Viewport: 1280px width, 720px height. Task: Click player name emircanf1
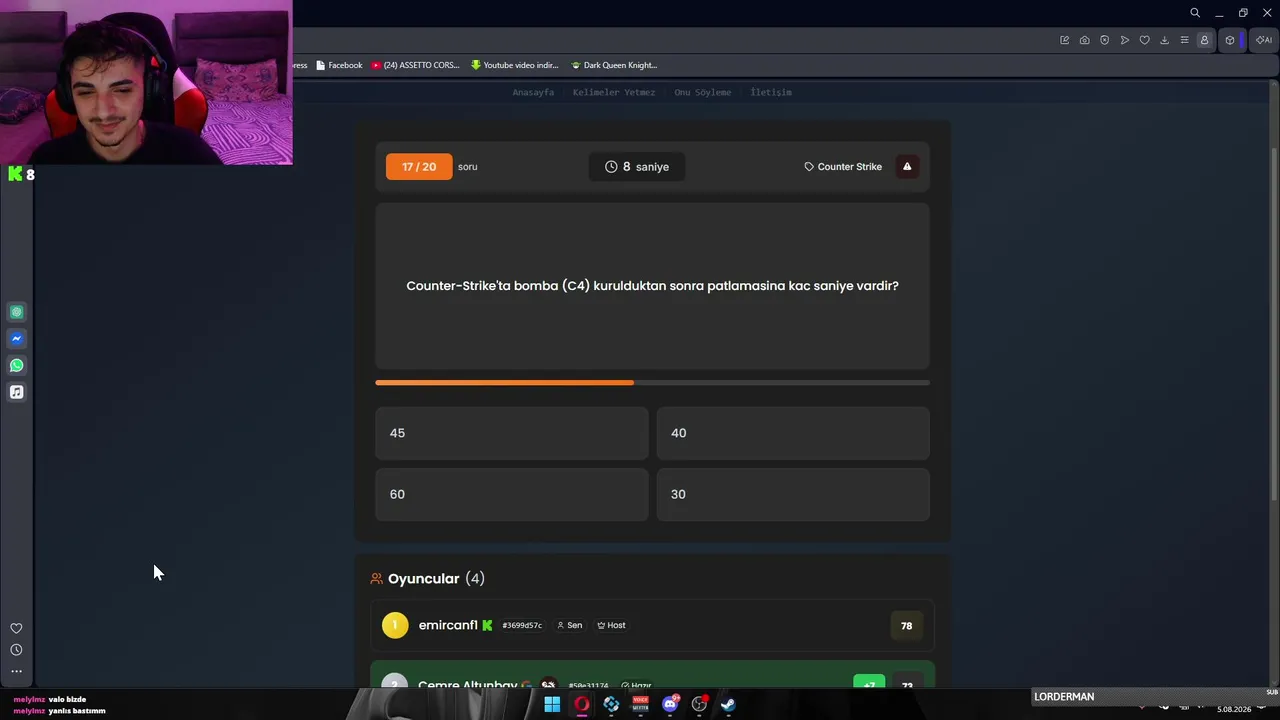tap(448, 625)
